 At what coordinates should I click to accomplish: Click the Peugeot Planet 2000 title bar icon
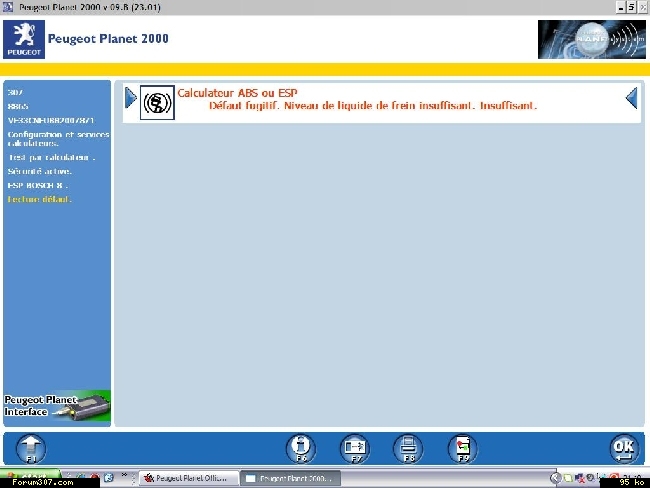tap(8, 7)
